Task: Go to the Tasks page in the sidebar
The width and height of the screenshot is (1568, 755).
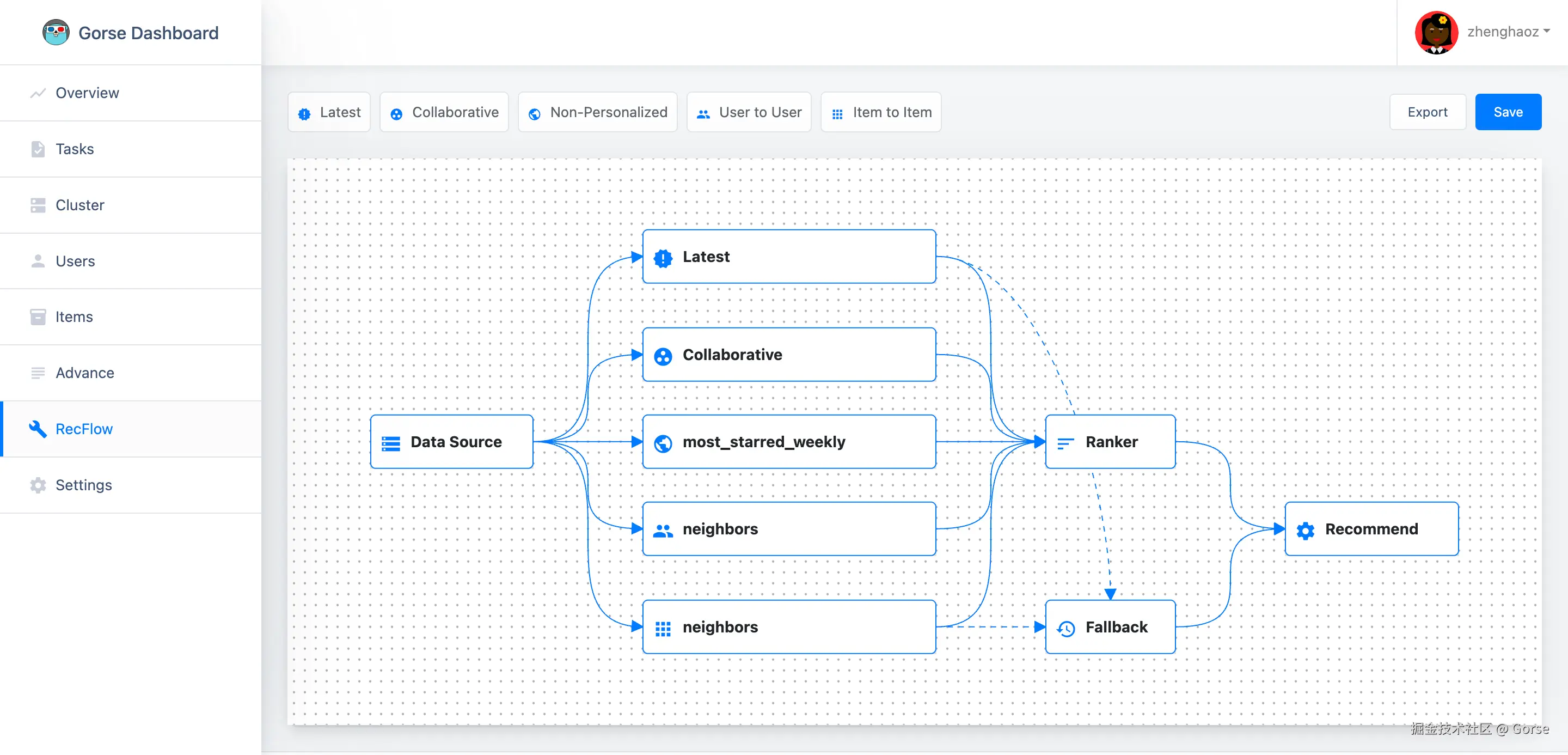Action: tap(74, 149)
